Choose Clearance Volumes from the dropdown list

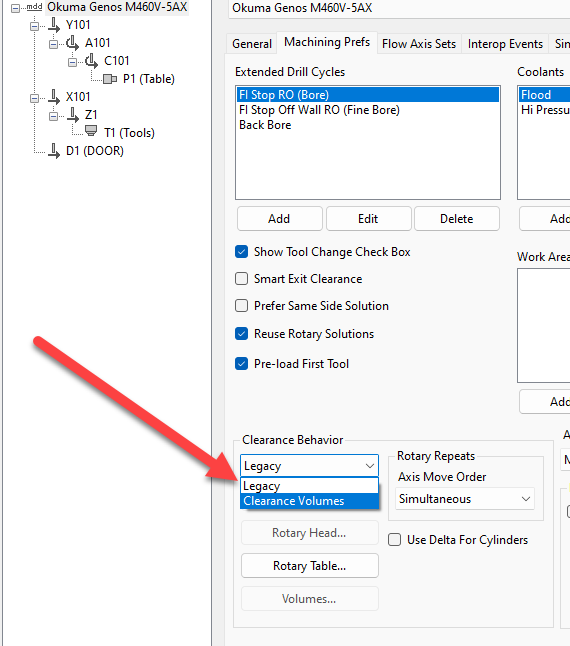click(x=309, y=501)
